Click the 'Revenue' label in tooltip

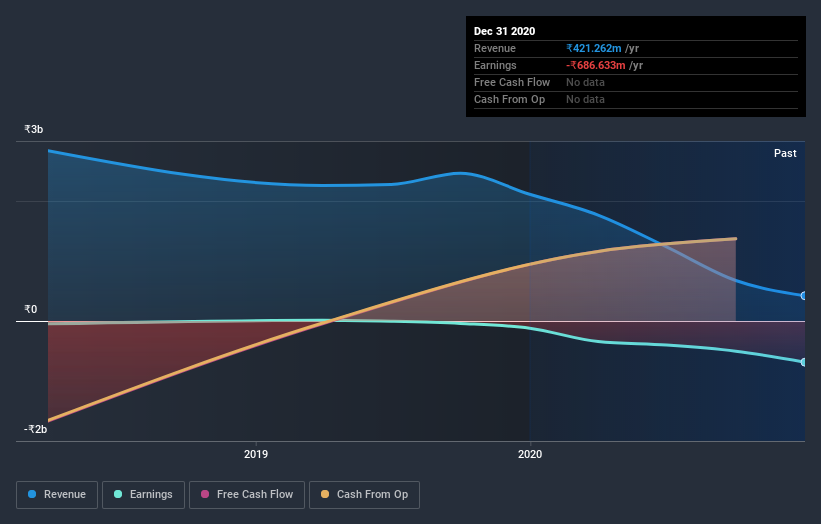click(x=495, y=49)
